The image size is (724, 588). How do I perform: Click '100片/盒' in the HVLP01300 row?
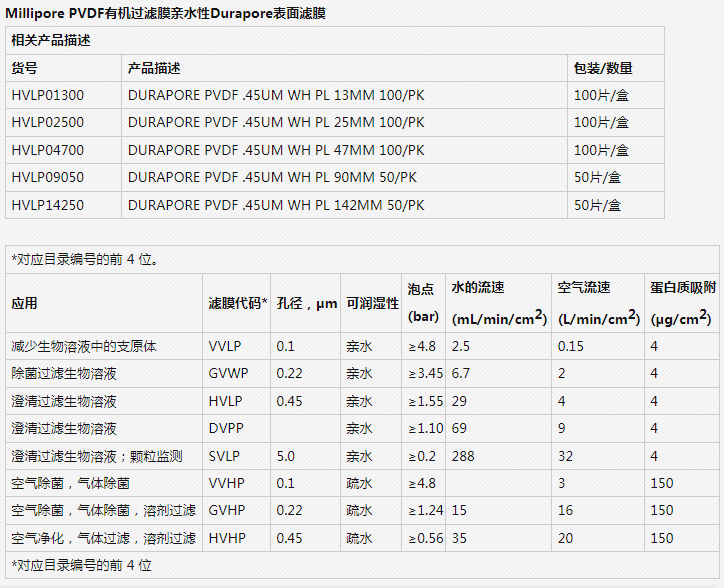[x=601, y=96]
